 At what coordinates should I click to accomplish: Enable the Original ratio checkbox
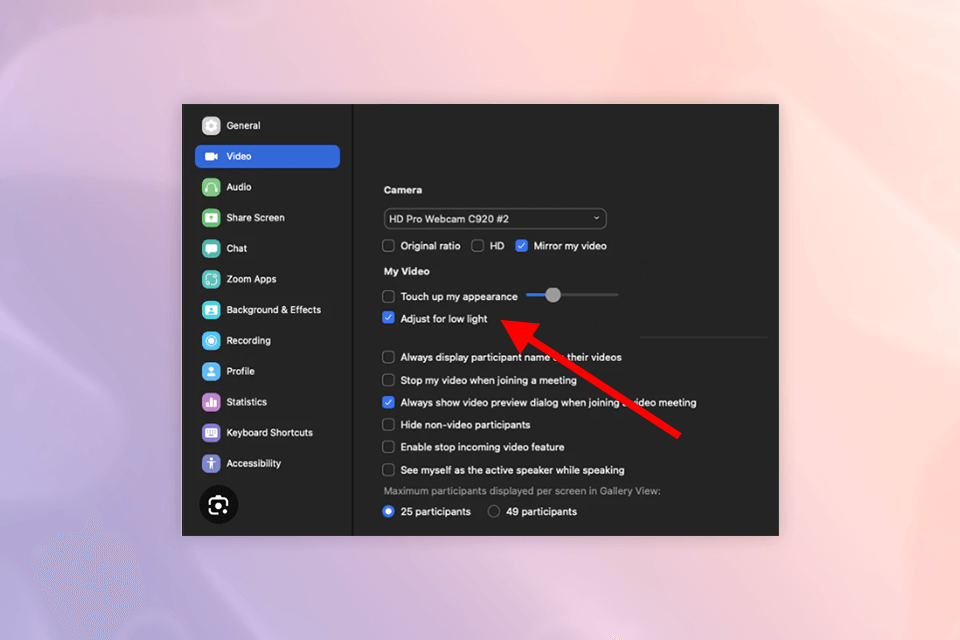coord(388,246)
